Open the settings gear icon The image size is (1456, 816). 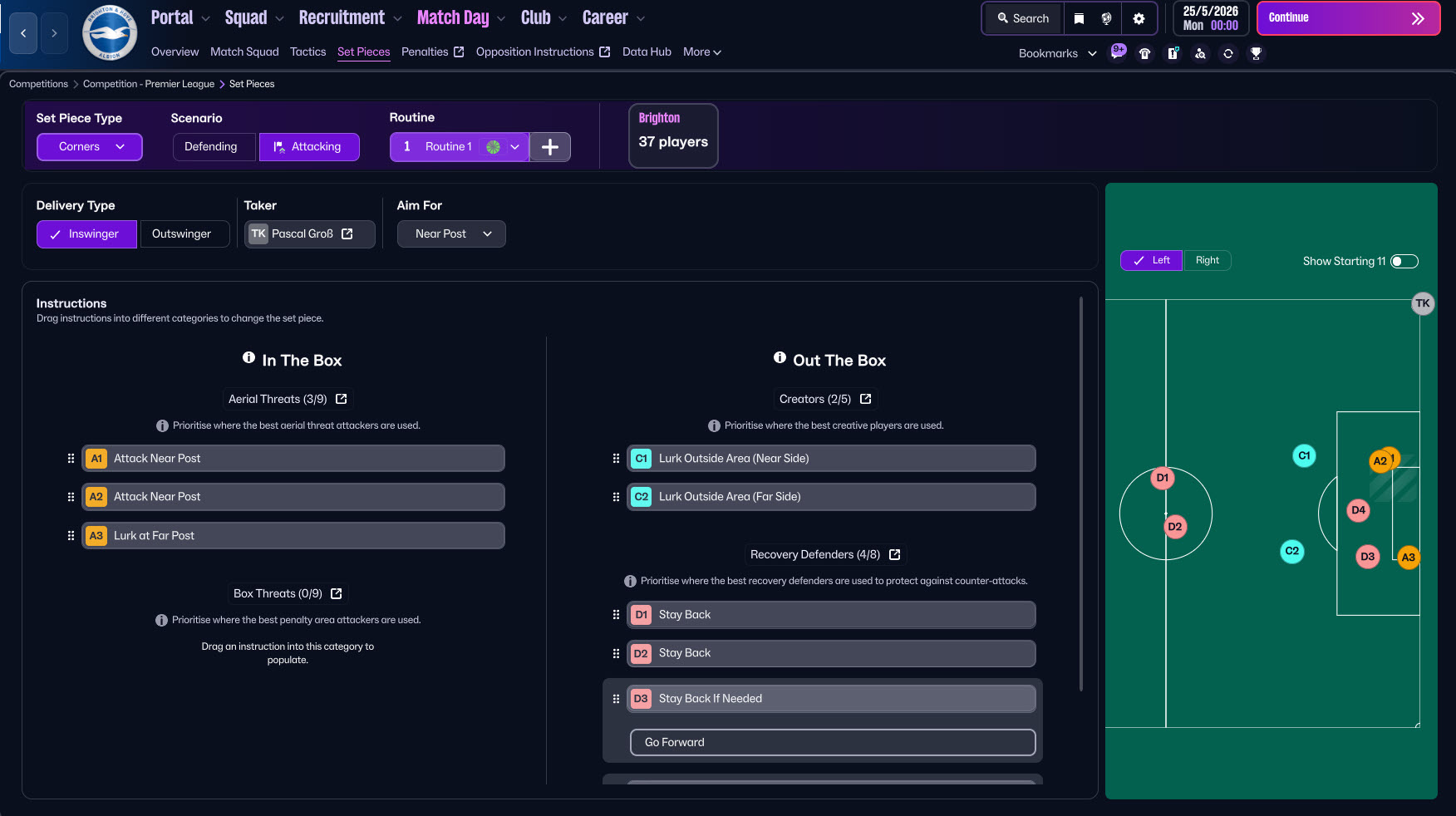(1139, 18)
